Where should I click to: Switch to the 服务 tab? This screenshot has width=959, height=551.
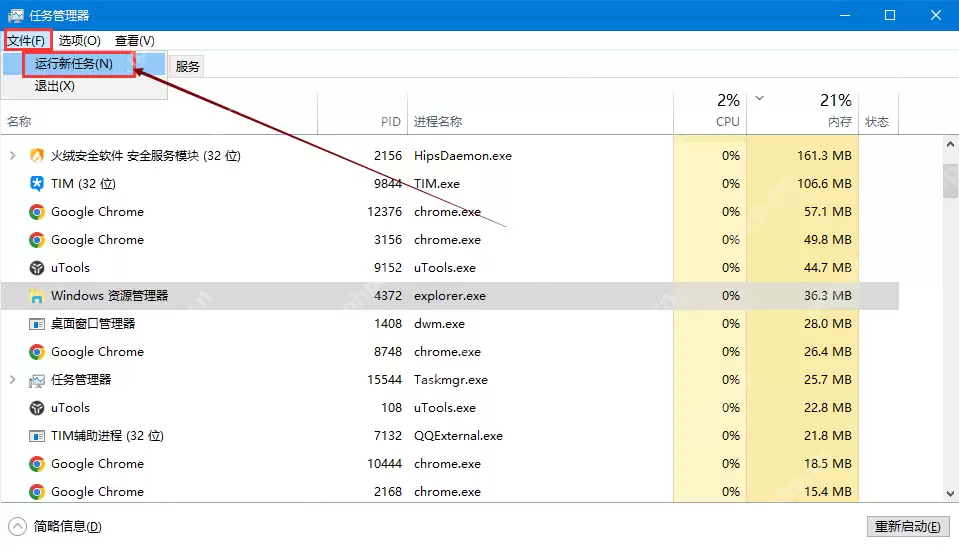pos(187,66)
